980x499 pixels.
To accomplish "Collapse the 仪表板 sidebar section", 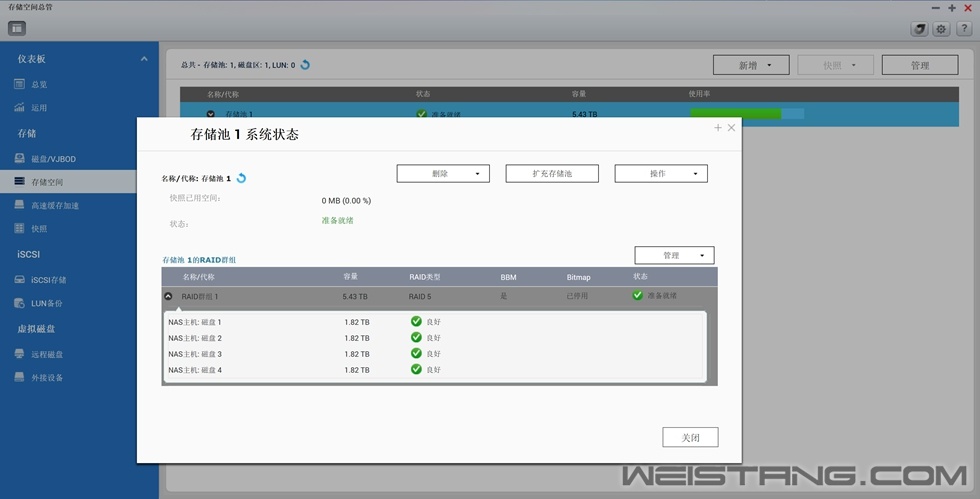I will click(144, 59).
